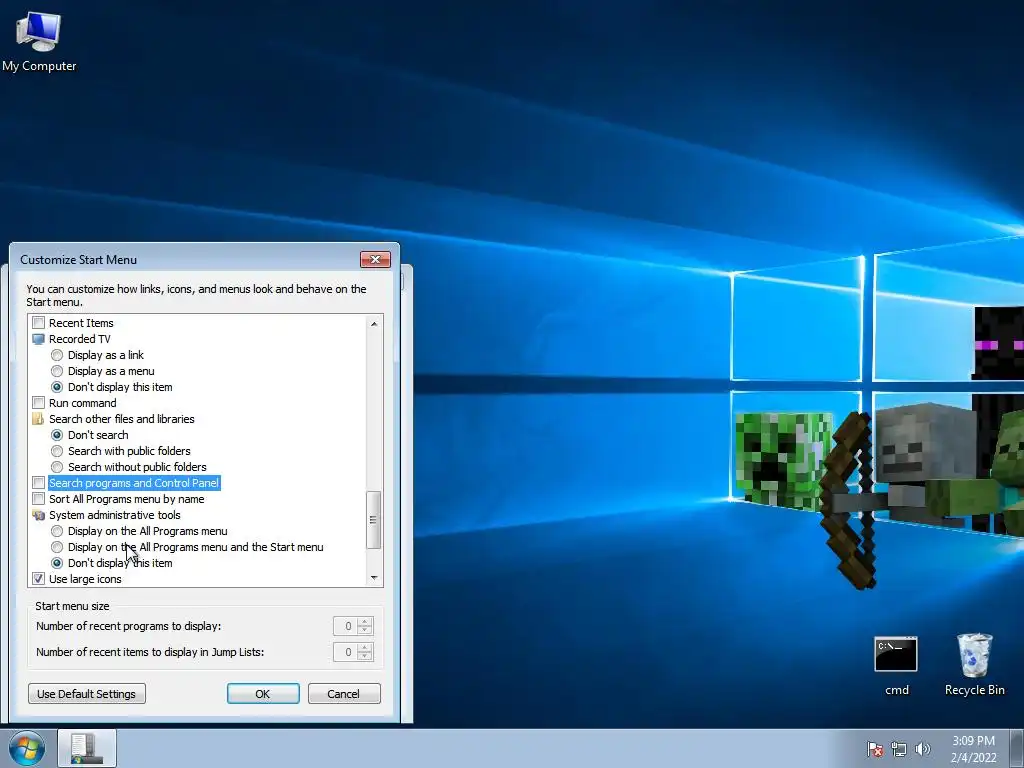The image size is (1024, 768).
Task: Click the taskbar clock showing 3:09 PM
Action: click(x=973, y=749)
